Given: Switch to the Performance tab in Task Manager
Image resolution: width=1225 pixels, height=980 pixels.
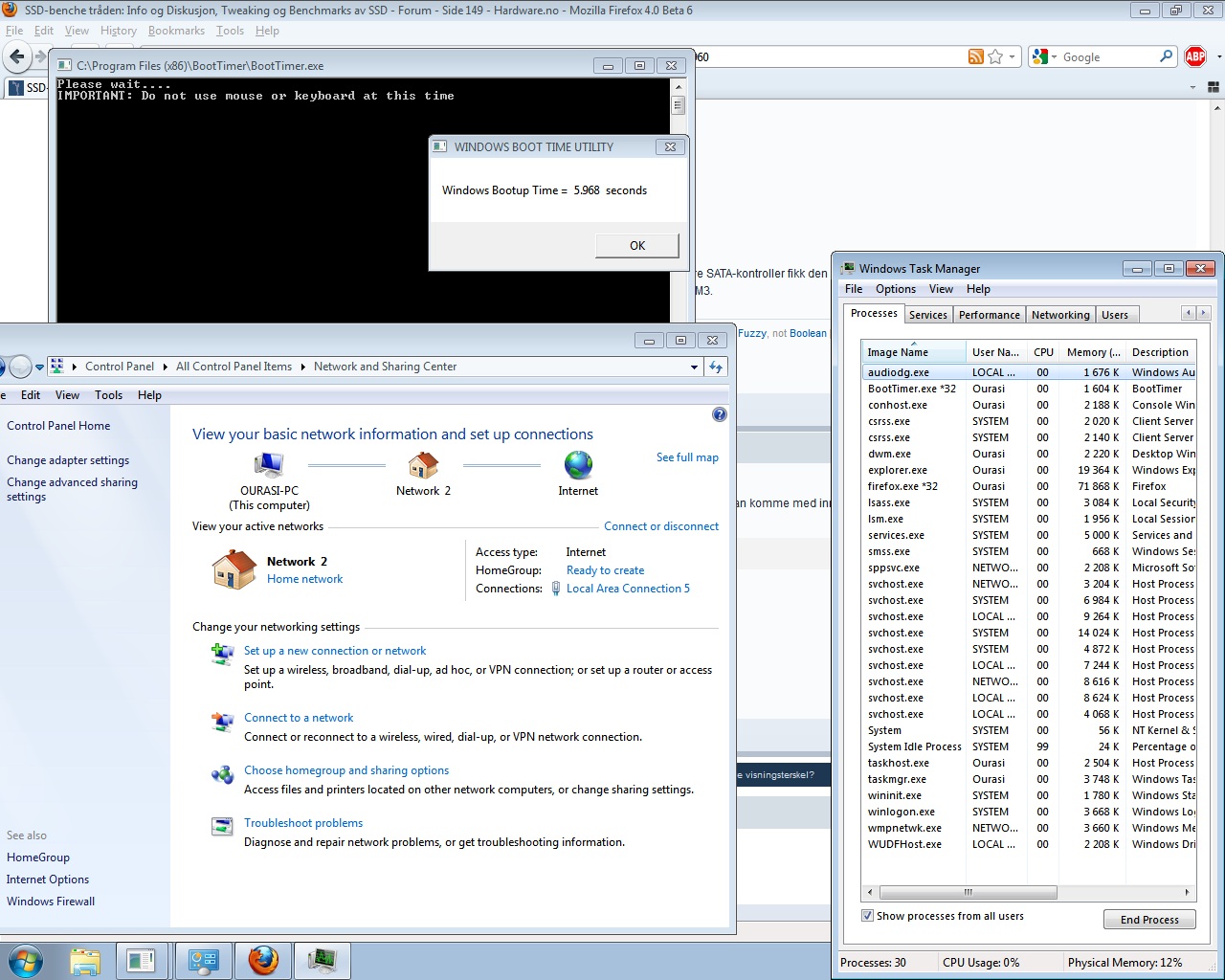Looking at the screenshot, I should [x=990, y=315].
